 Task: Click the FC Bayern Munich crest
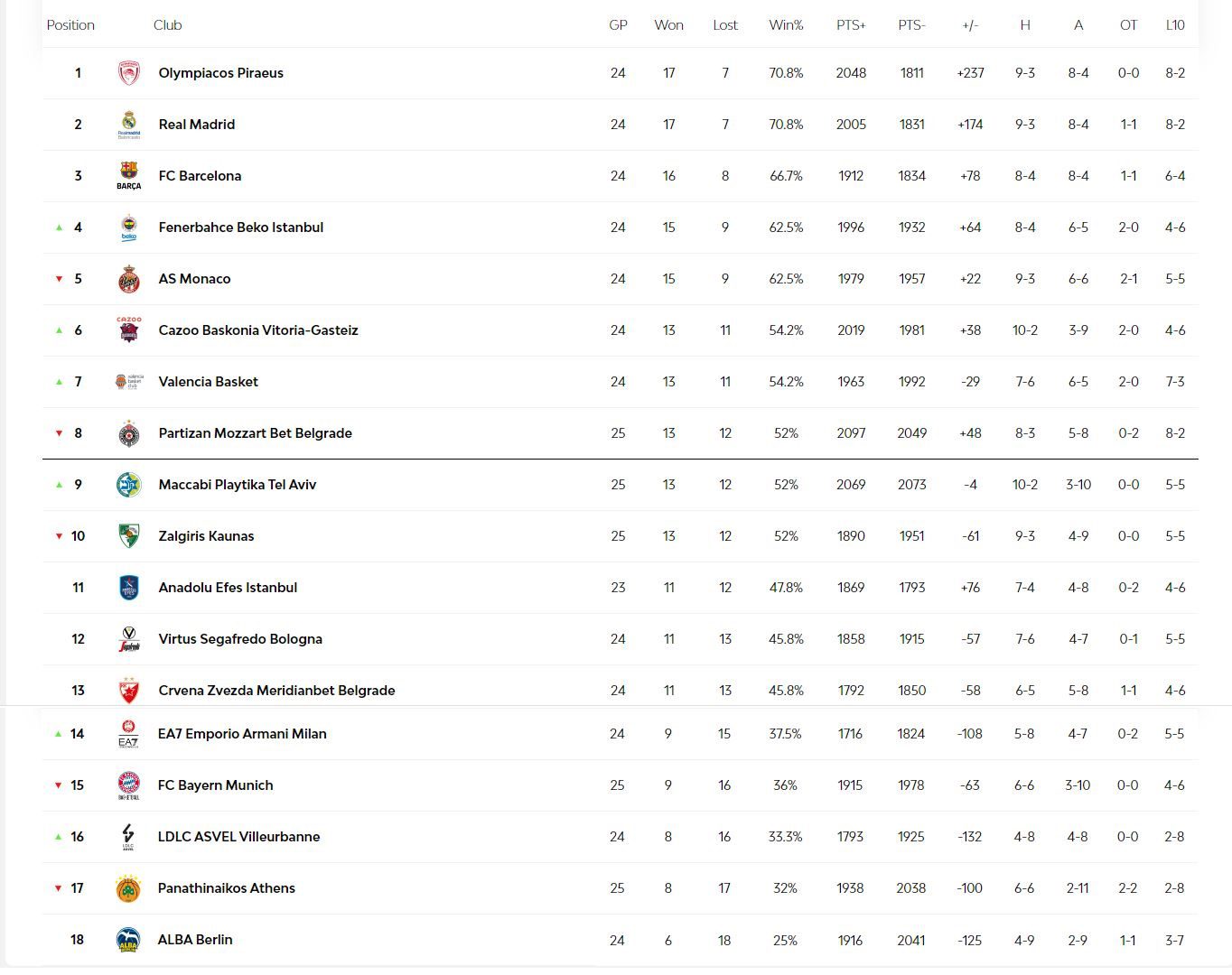point(128,785)
